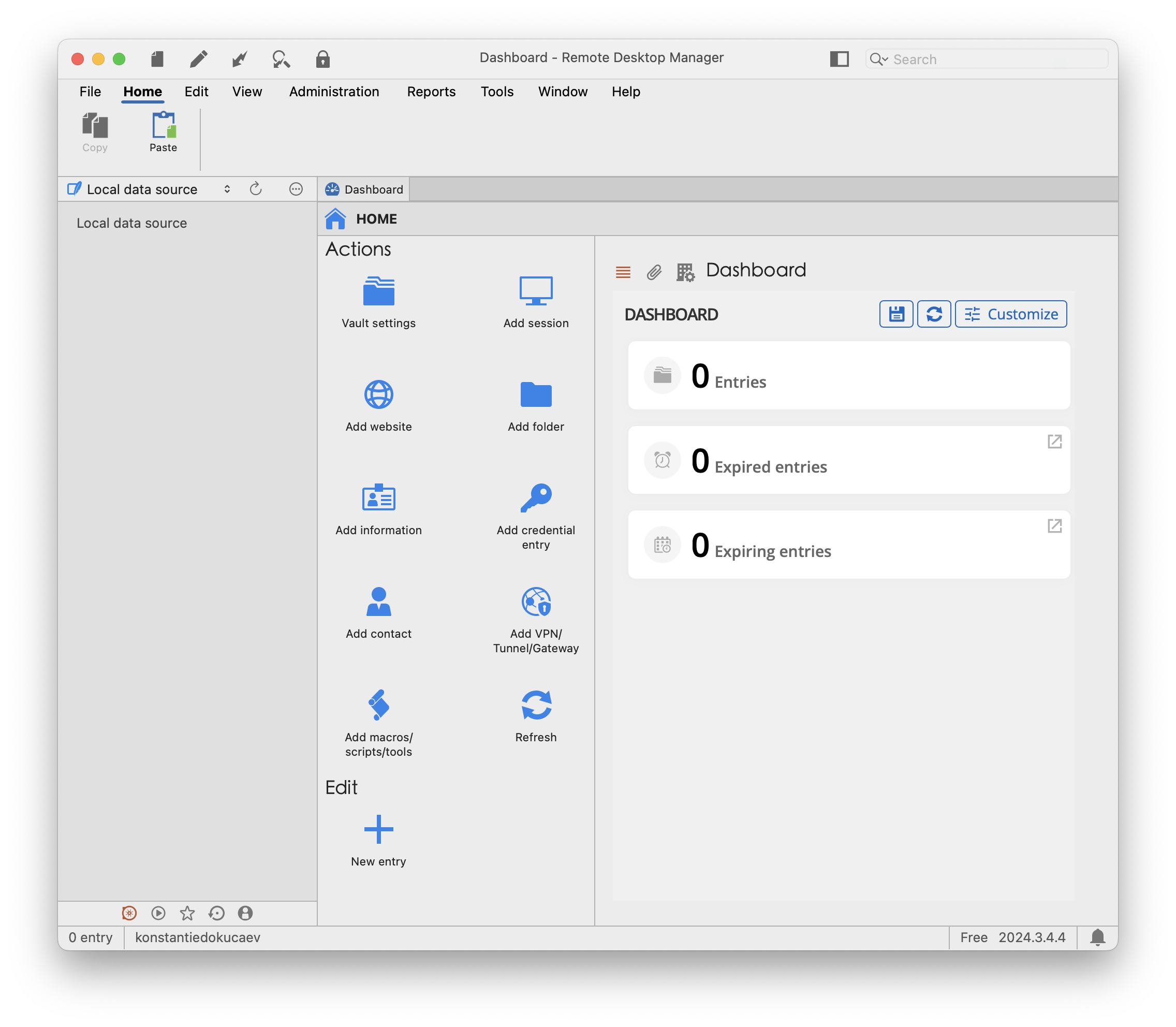Click Add credential entry key icon
Image resolution: width=1176 pixels, height=1027 pixels.
[535, 498]
